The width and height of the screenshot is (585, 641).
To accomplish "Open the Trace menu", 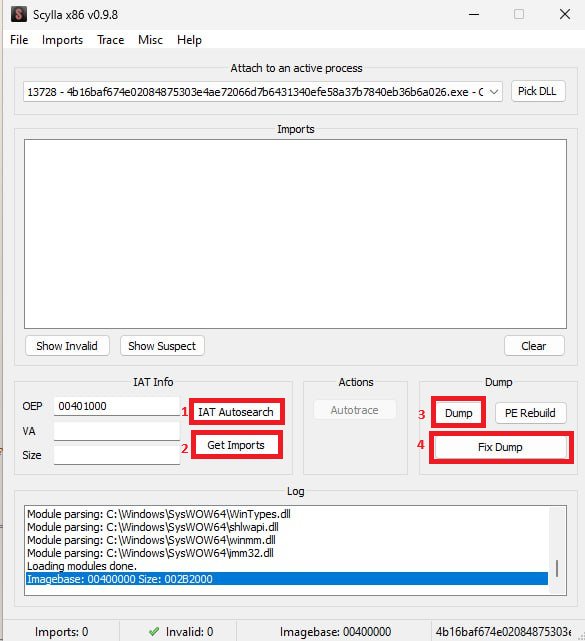I will pos(110,40).
